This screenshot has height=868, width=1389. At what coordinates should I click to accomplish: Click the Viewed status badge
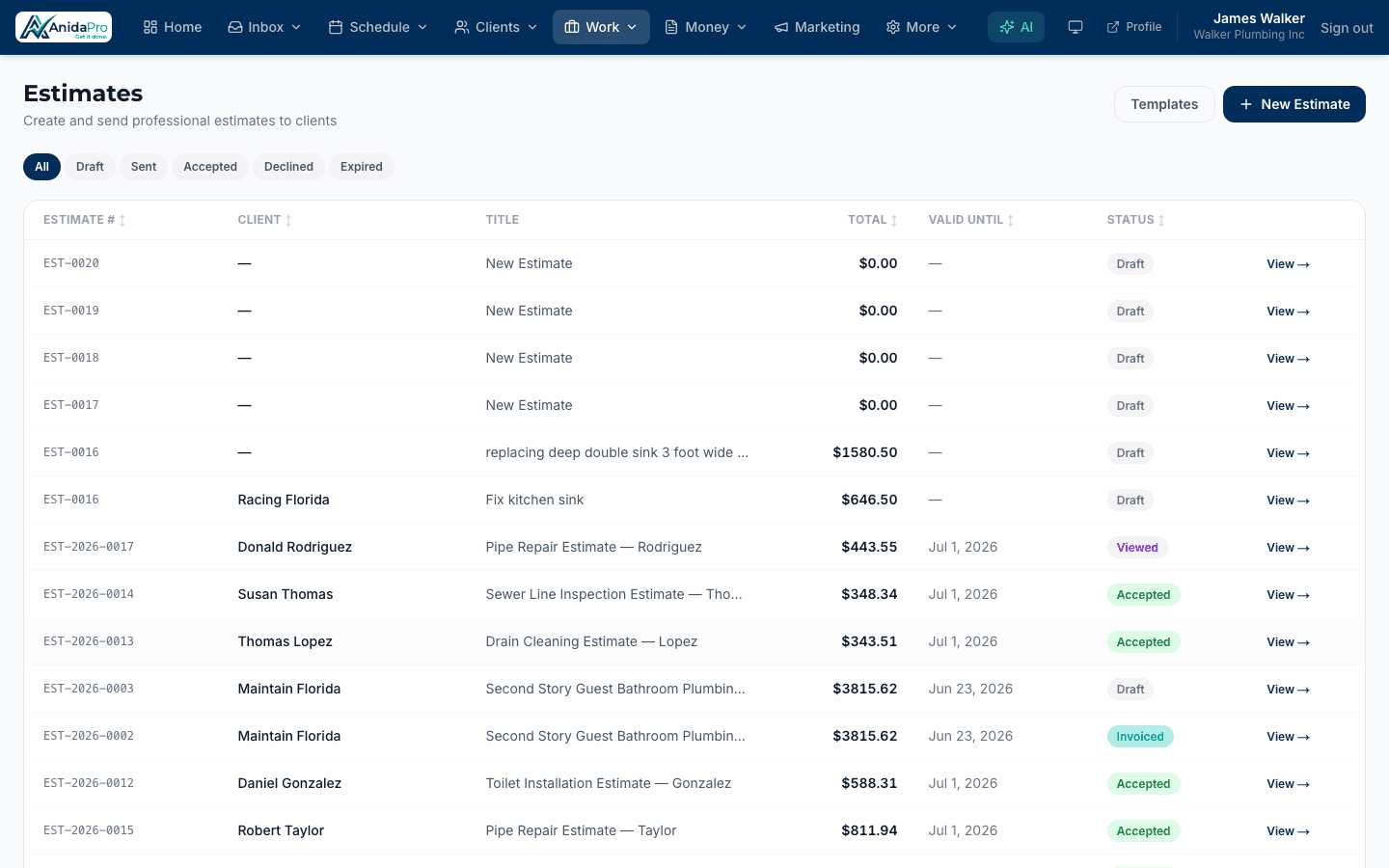1137,548
